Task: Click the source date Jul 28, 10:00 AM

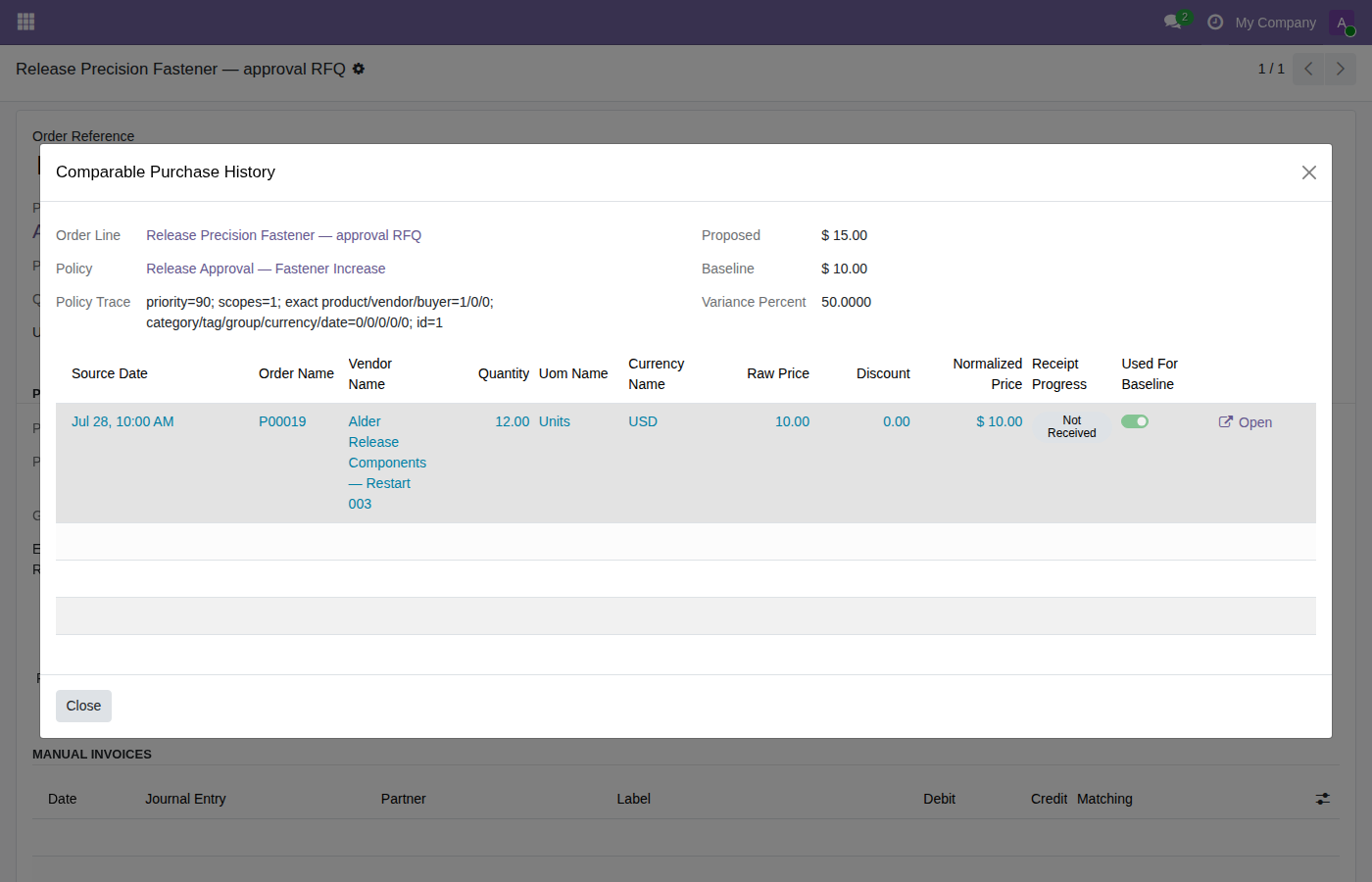Action: pos(122,421)
